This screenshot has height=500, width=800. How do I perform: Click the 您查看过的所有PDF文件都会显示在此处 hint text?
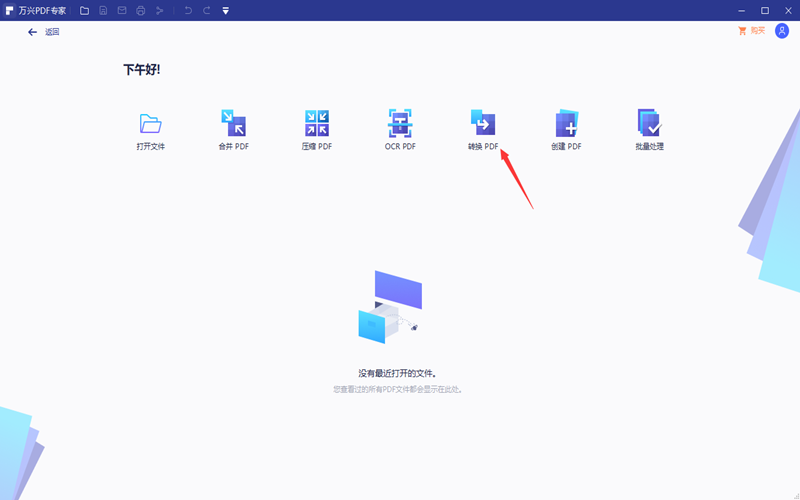397,389
